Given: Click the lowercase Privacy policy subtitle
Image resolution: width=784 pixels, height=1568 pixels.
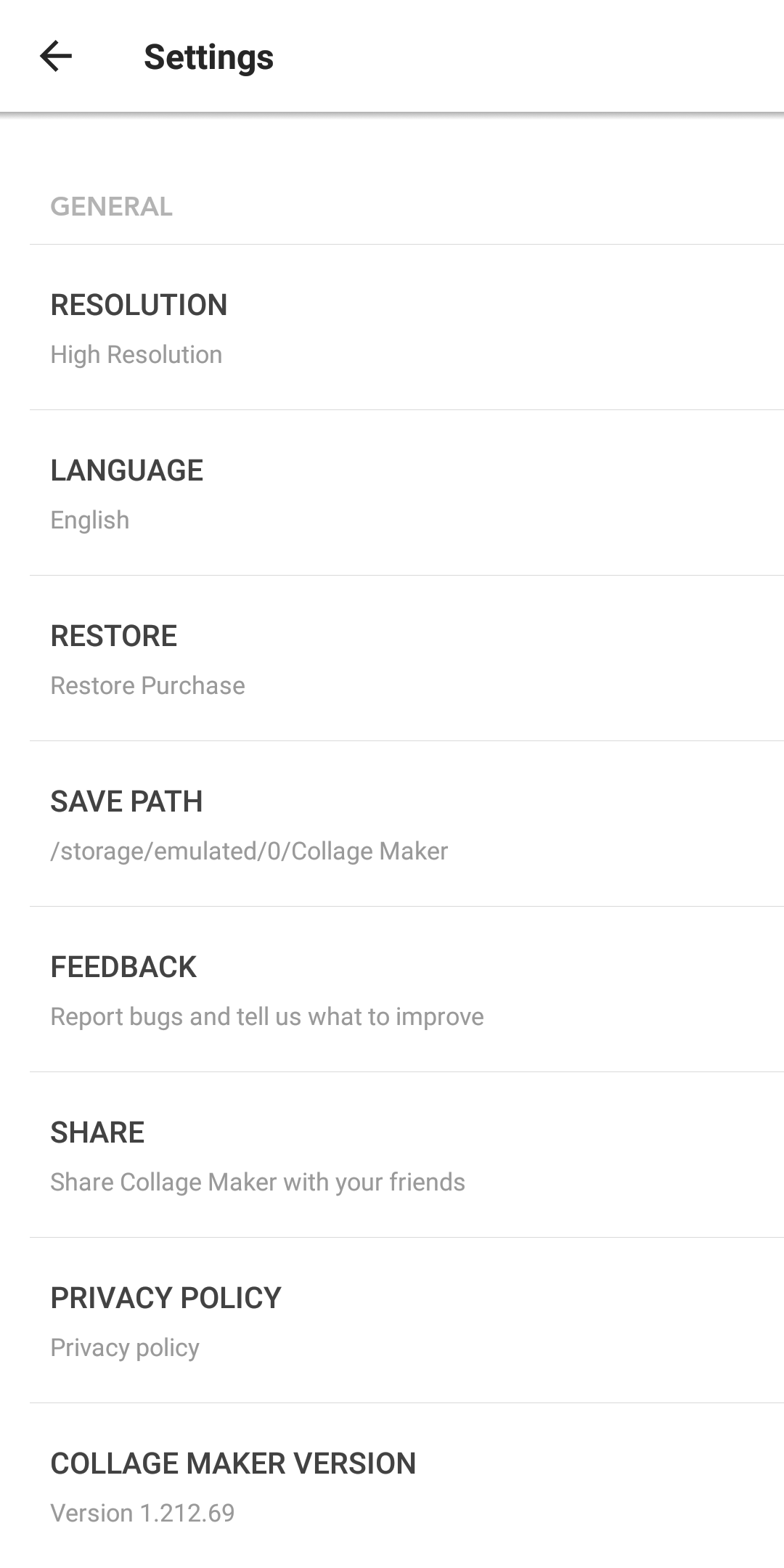Looking at the screenshot, I should click(x=125, y=1348).
